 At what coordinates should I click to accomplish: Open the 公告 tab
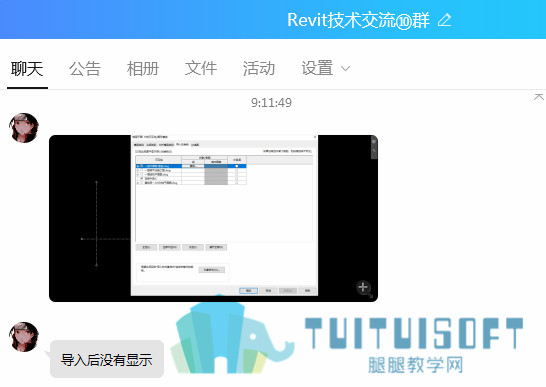coord(85,69)
